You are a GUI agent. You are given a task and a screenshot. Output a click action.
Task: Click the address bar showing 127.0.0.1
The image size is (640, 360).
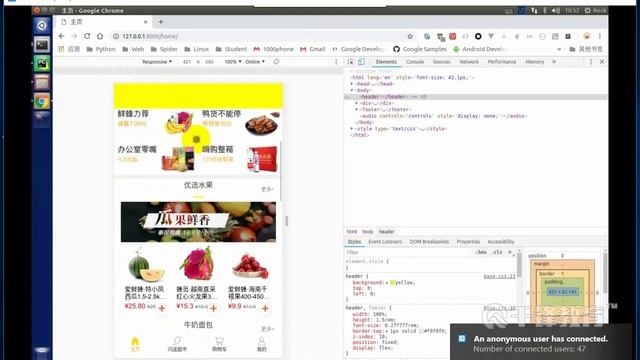coord(259,36)
